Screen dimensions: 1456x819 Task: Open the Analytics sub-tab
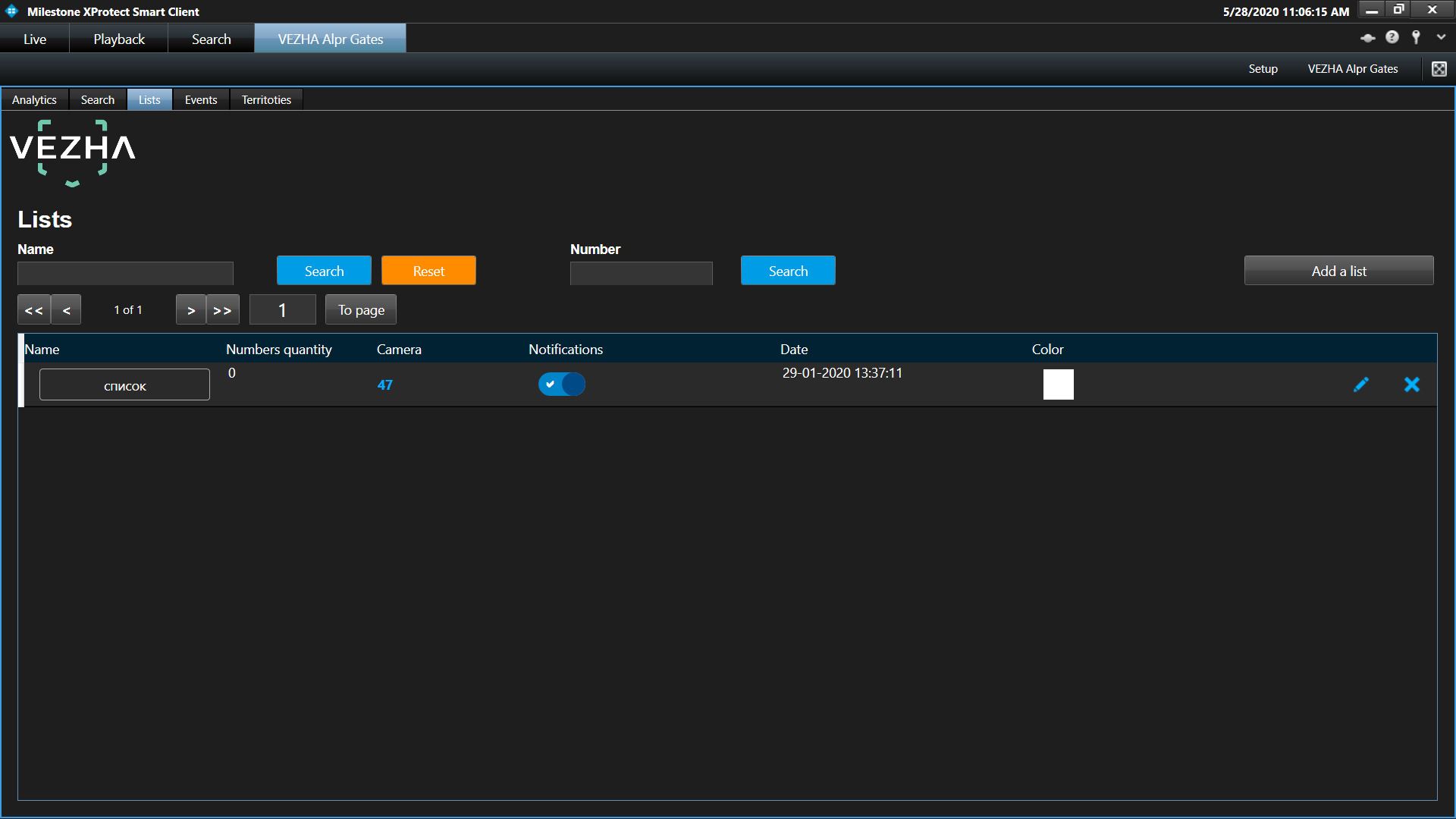pyautogui.click(x=34, y=99)
